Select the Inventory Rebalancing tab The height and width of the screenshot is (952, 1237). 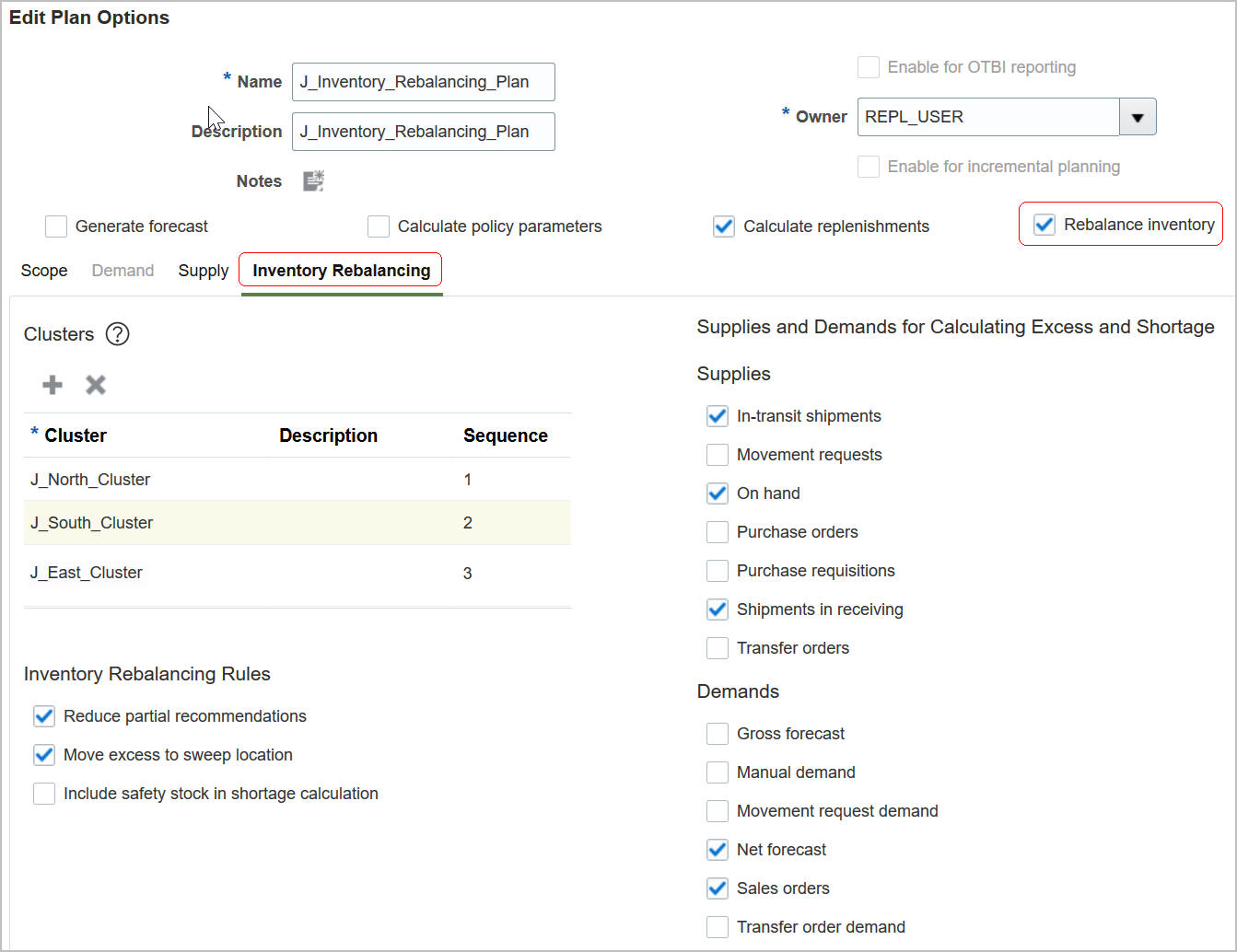tap(341, 271)
